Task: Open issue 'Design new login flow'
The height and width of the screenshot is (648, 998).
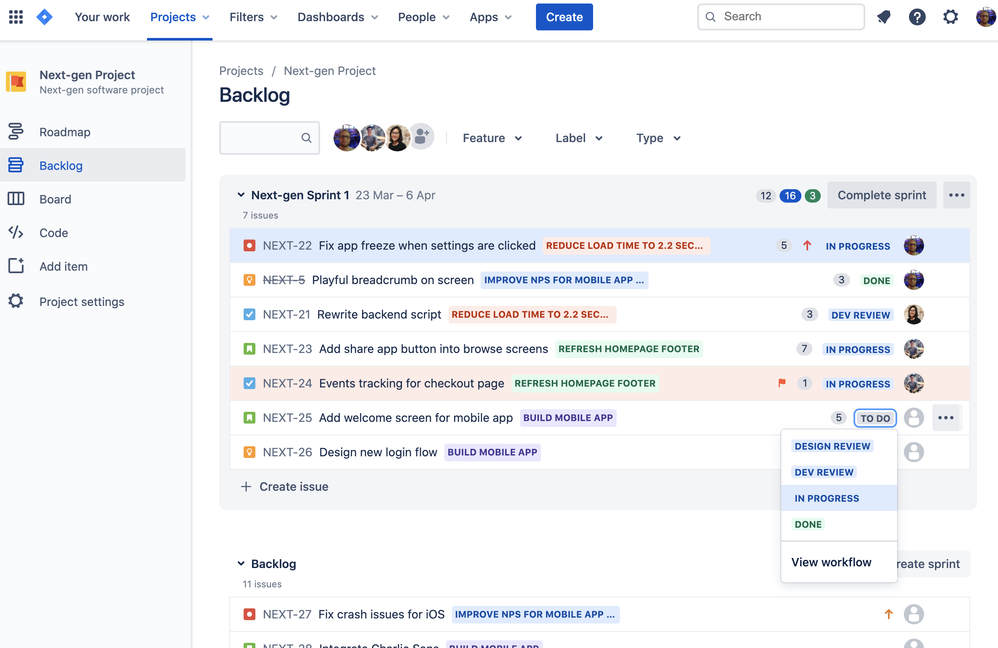Action: pos(378,452)
